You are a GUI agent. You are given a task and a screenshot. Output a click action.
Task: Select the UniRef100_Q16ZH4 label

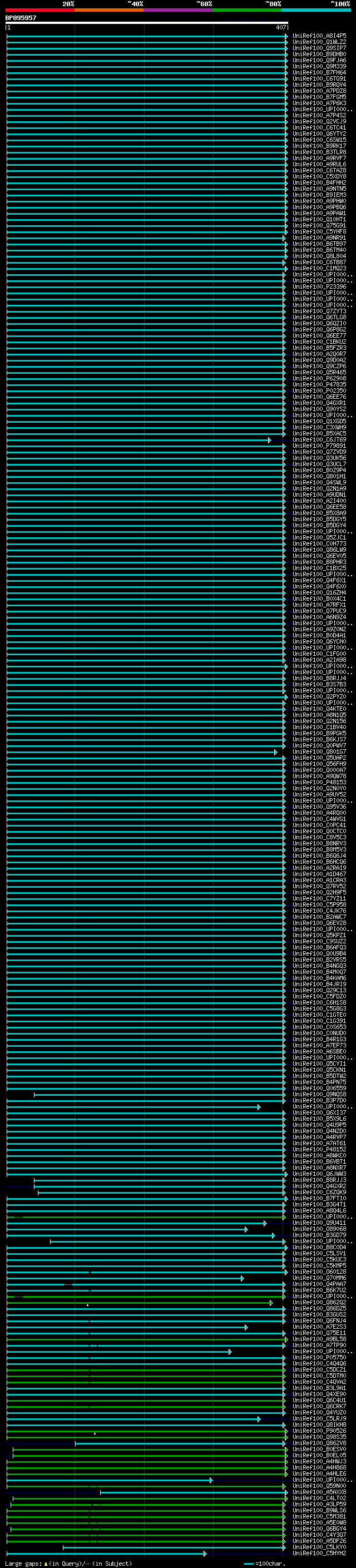319,592
